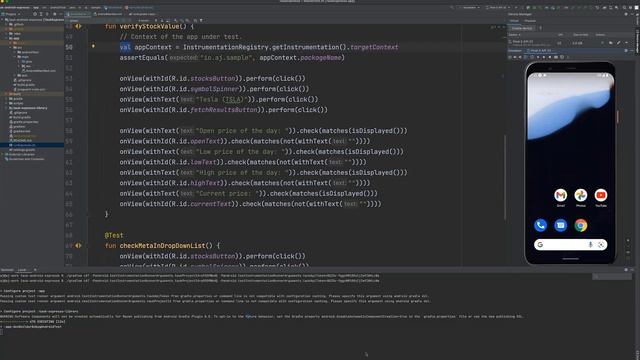The width and height of the screenshot is (640, 360).
Task: Click targetContext on line 50
Action: 374,47
